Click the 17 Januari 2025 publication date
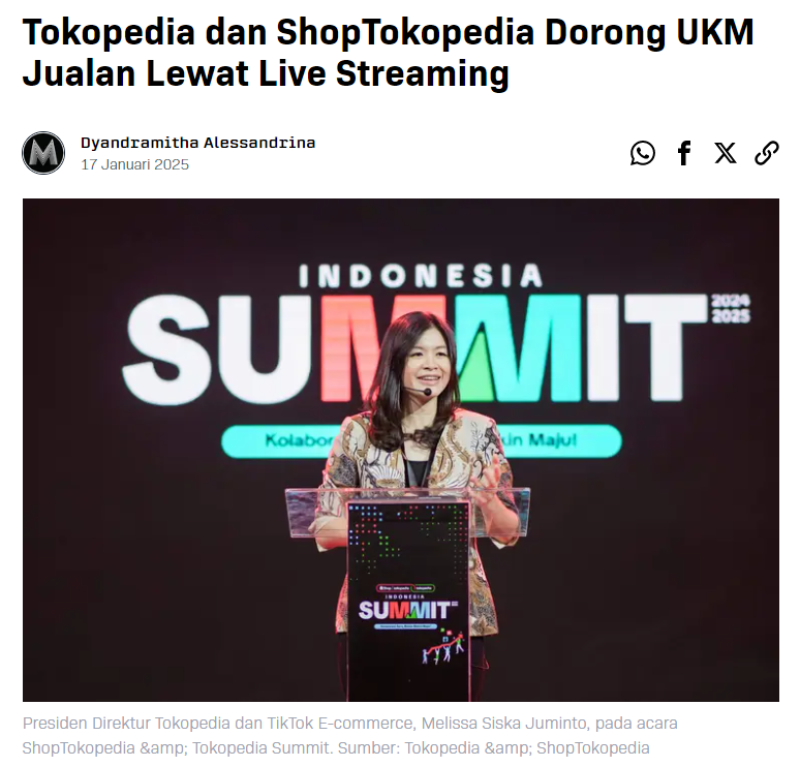 (135, 165)
